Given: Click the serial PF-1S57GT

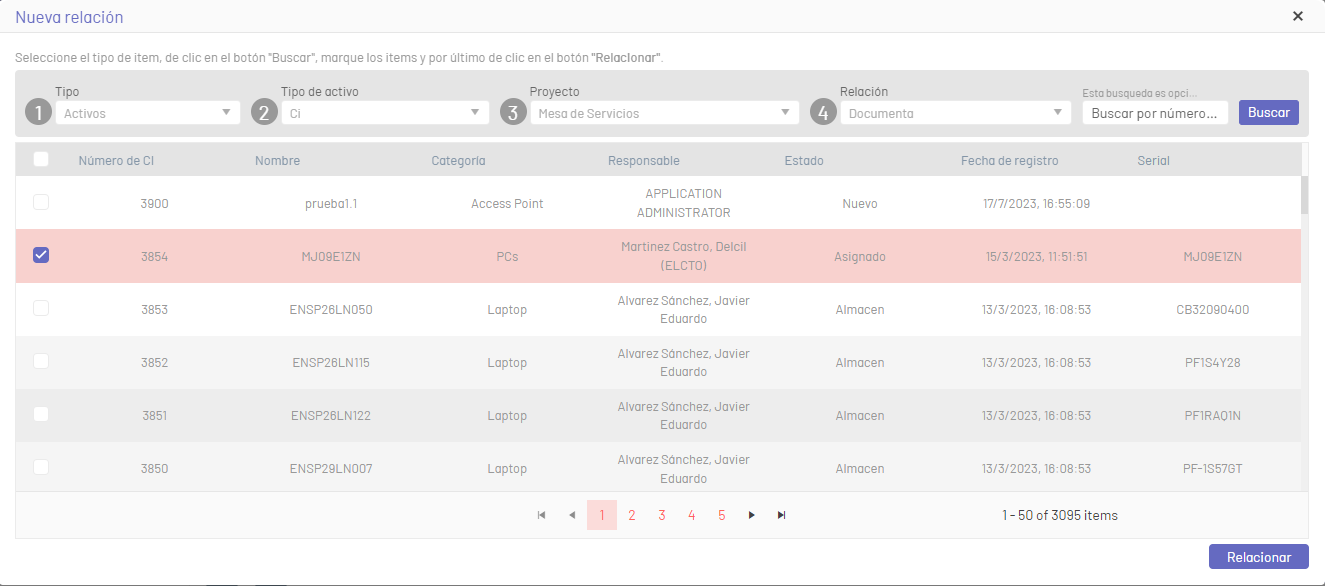Looking at the screenshot, I should (x=1213, y=468).
